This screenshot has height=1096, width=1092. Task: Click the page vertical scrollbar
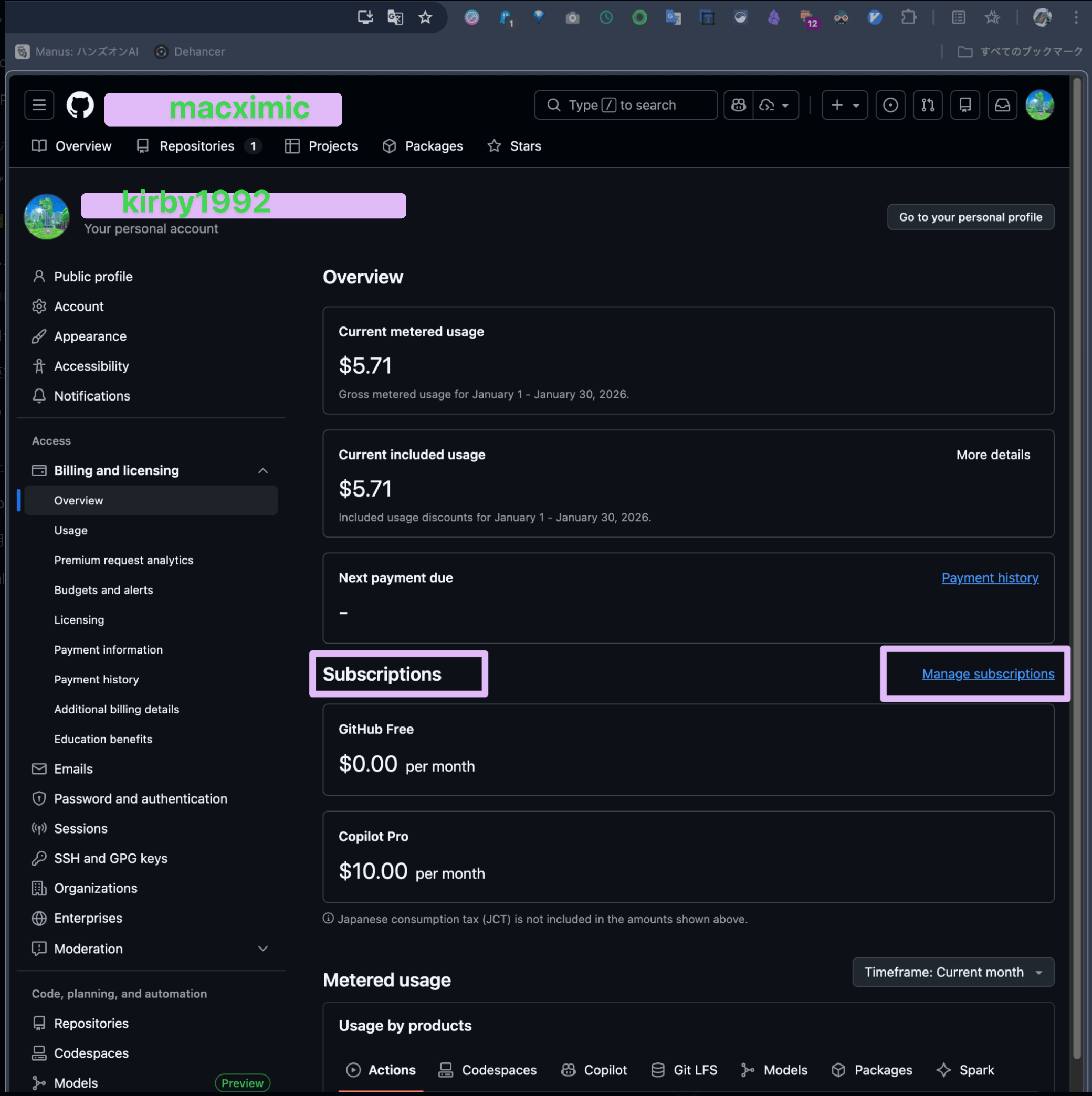click(x=1076, y=567)
